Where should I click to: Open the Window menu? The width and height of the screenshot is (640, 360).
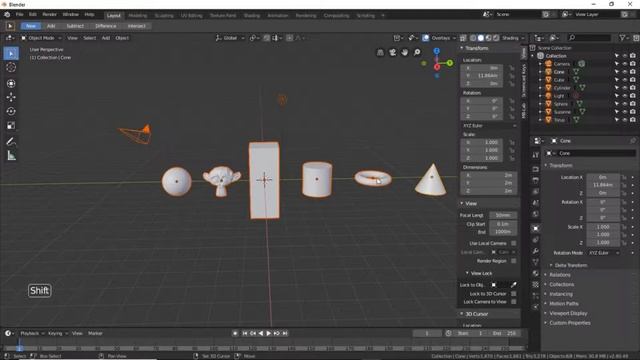(x=71, y=15)
